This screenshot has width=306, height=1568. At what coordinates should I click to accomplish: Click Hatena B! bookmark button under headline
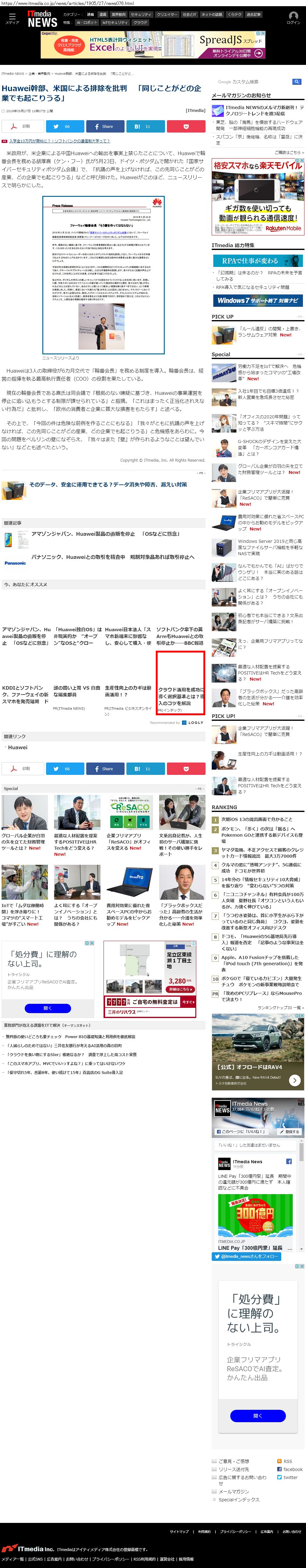[145, 126]
